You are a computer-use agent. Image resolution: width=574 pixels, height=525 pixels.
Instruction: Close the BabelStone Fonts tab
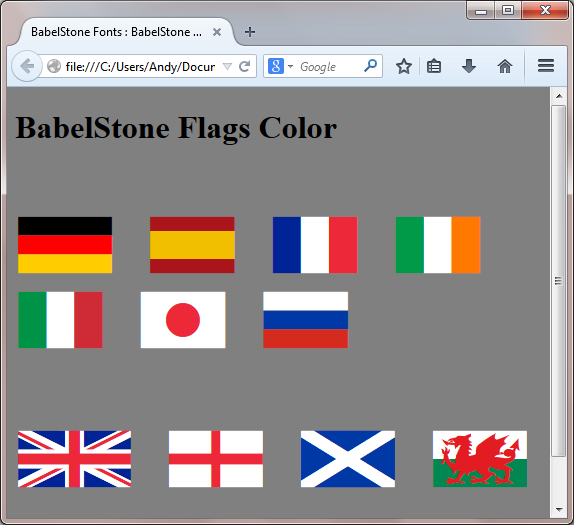point(217,32)
